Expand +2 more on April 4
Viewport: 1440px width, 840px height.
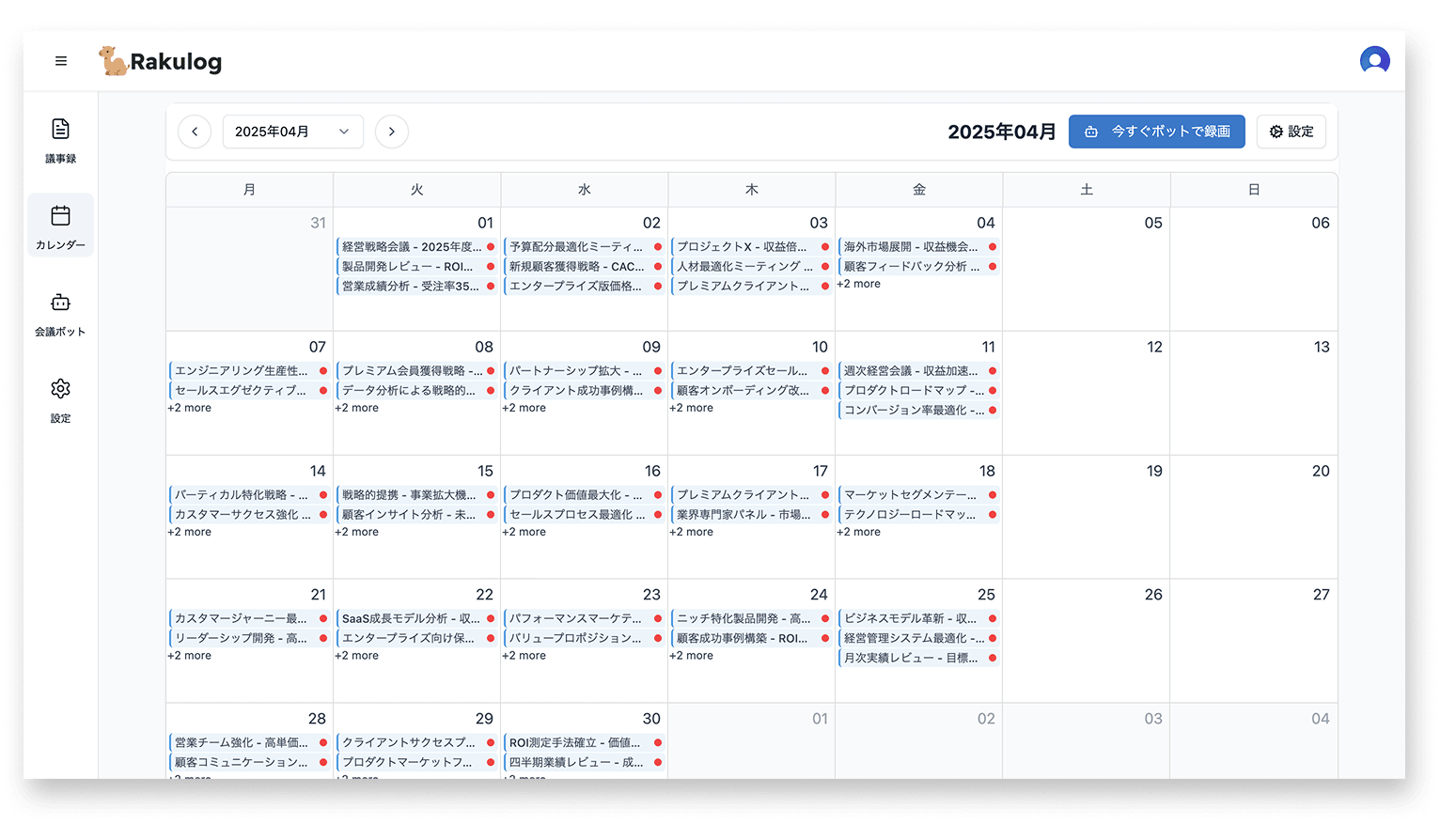pyautogui.click(x=859, y=284)
